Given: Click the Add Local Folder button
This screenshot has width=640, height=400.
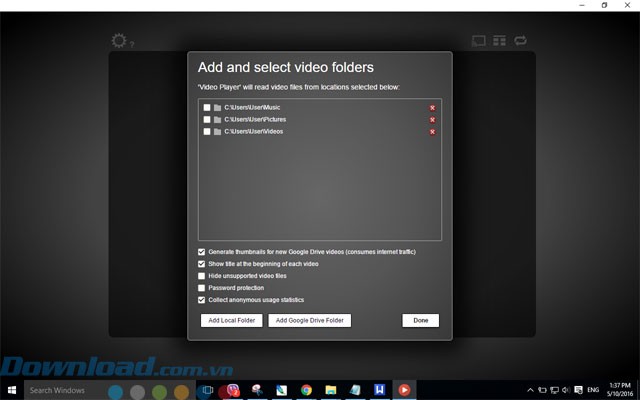Looking at the screenshot, I should pos(231,320).
